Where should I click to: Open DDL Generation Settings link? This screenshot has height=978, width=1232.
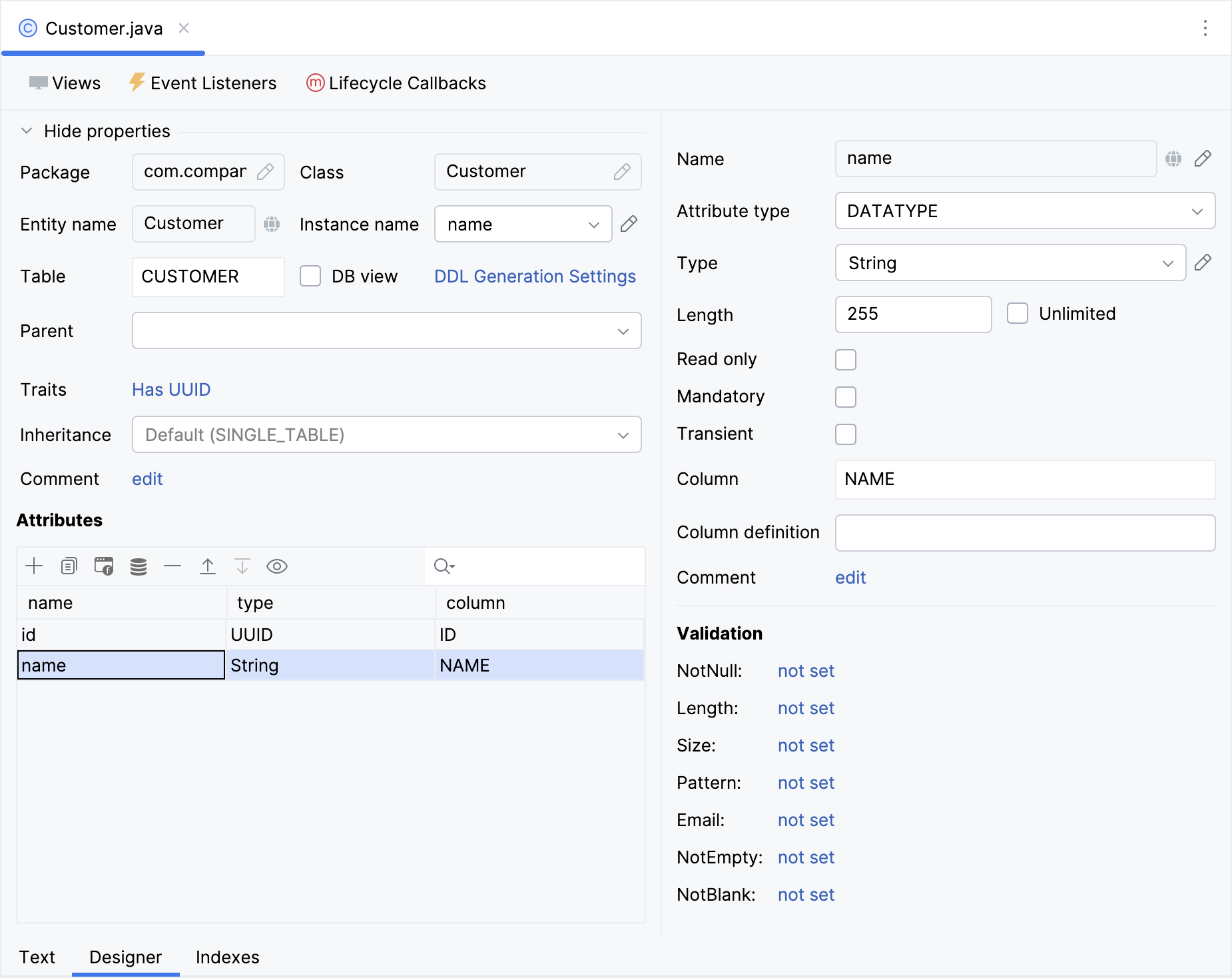tap(535, 276)
